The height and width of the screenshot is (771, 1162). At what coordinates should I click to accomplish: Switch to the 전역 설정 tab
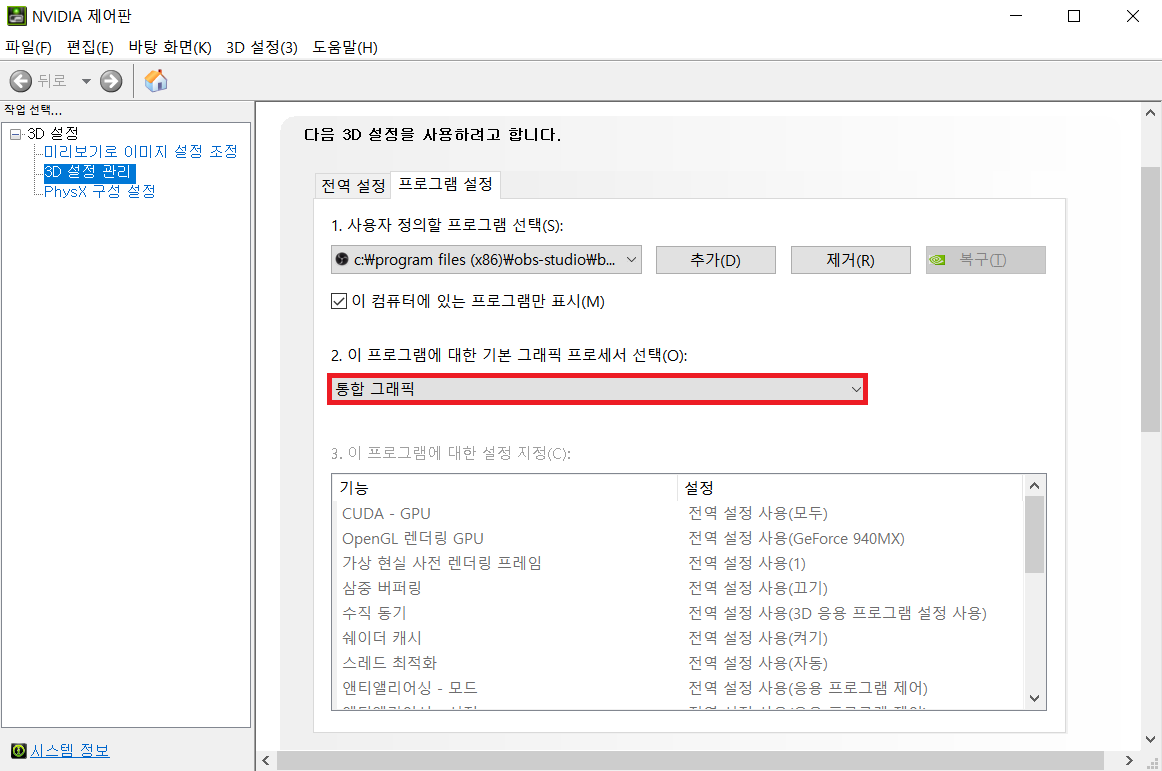click(353, 185)
